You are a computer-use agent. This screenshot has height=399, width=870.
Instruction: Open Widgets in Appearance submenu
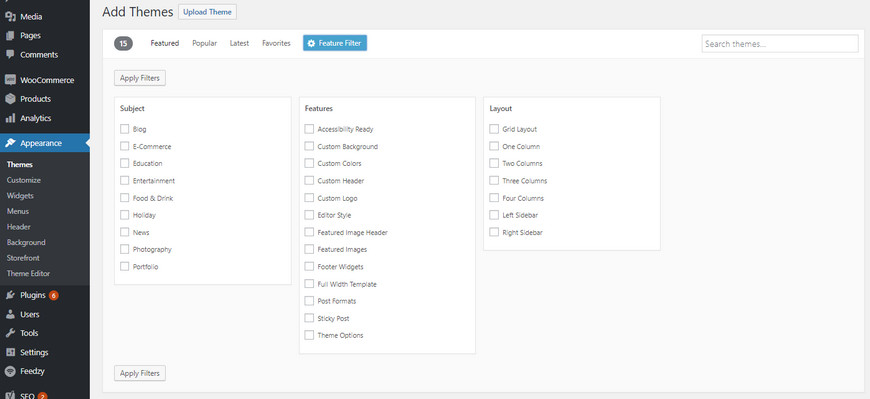(x=20, y=196)
